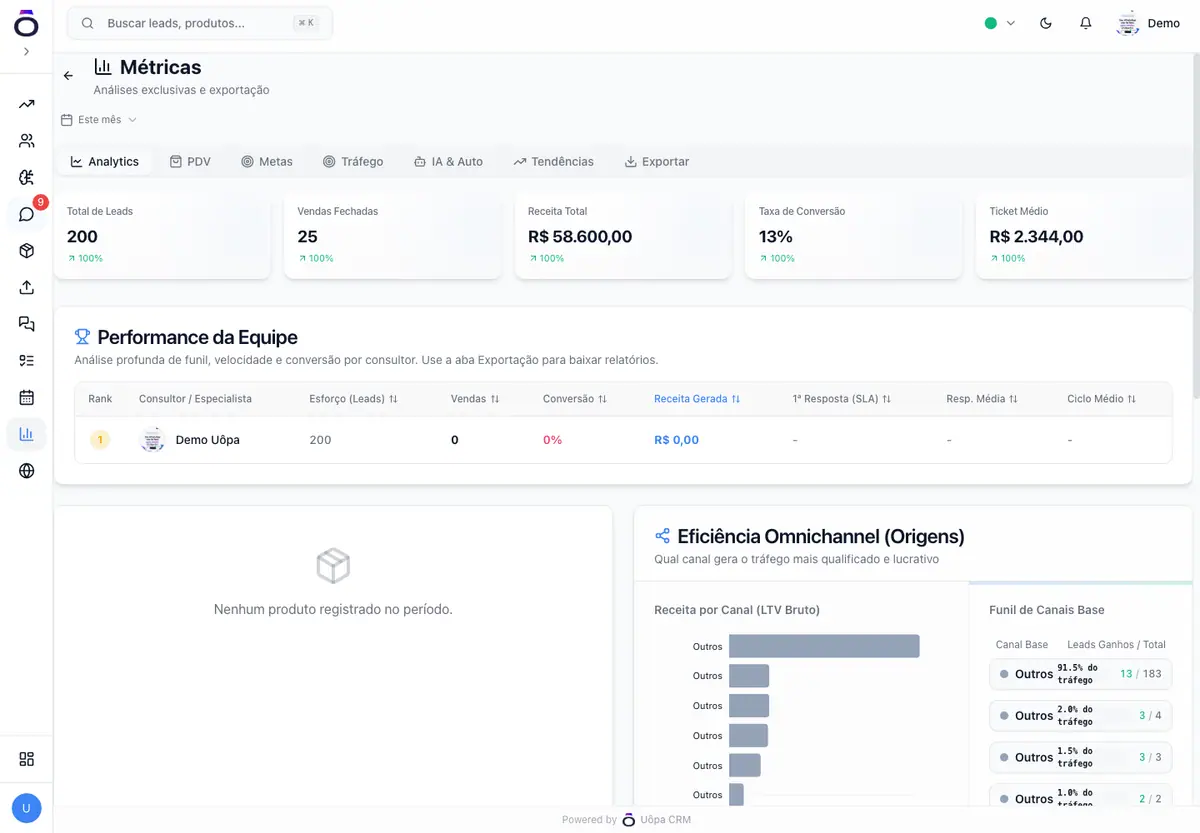
Task: Click the rank 1 badge
Action: click(100, 440)
